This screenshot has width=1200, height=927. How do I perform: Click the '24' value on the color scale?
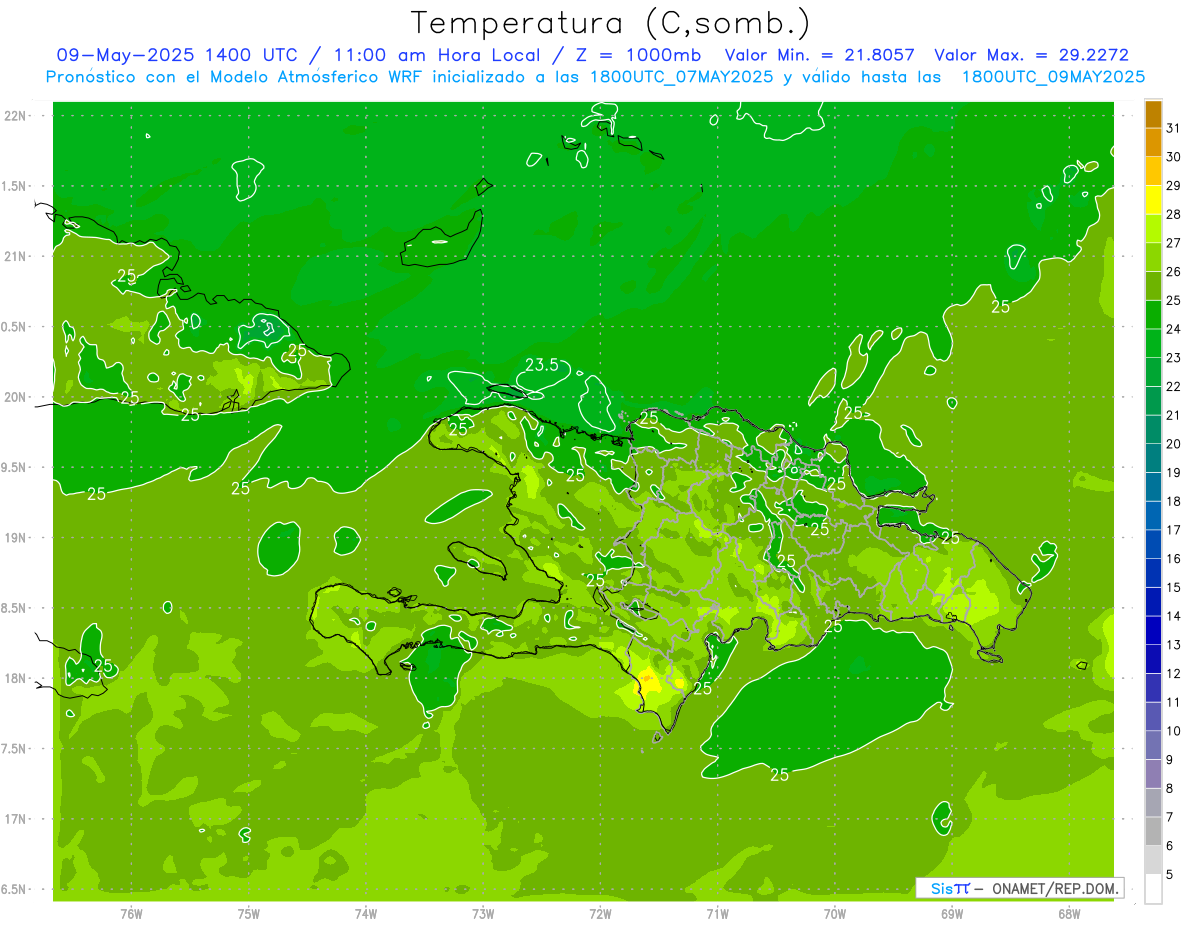pos(1173,329)
